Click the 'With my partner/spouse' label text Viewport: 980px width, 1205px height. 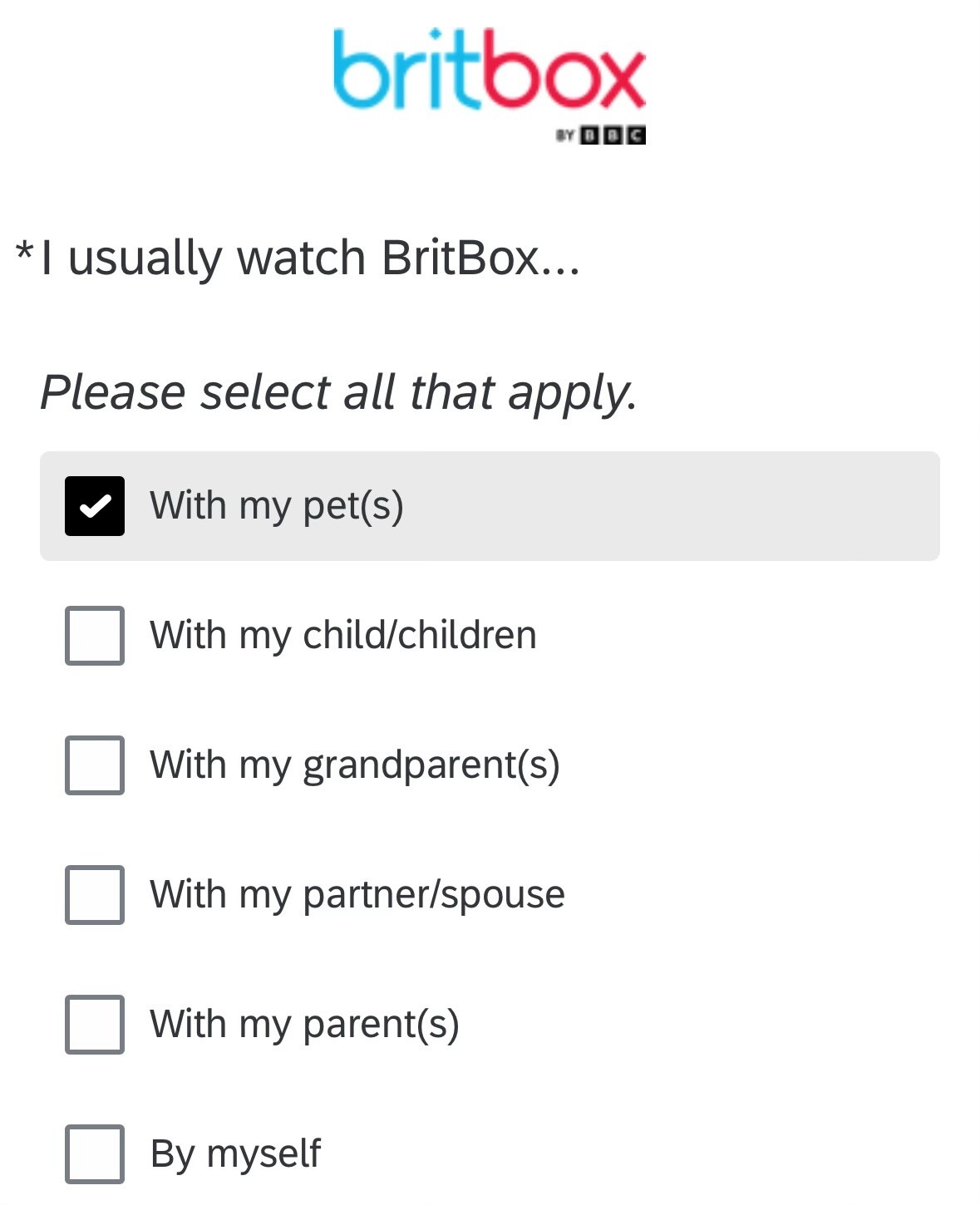point(357,895)
